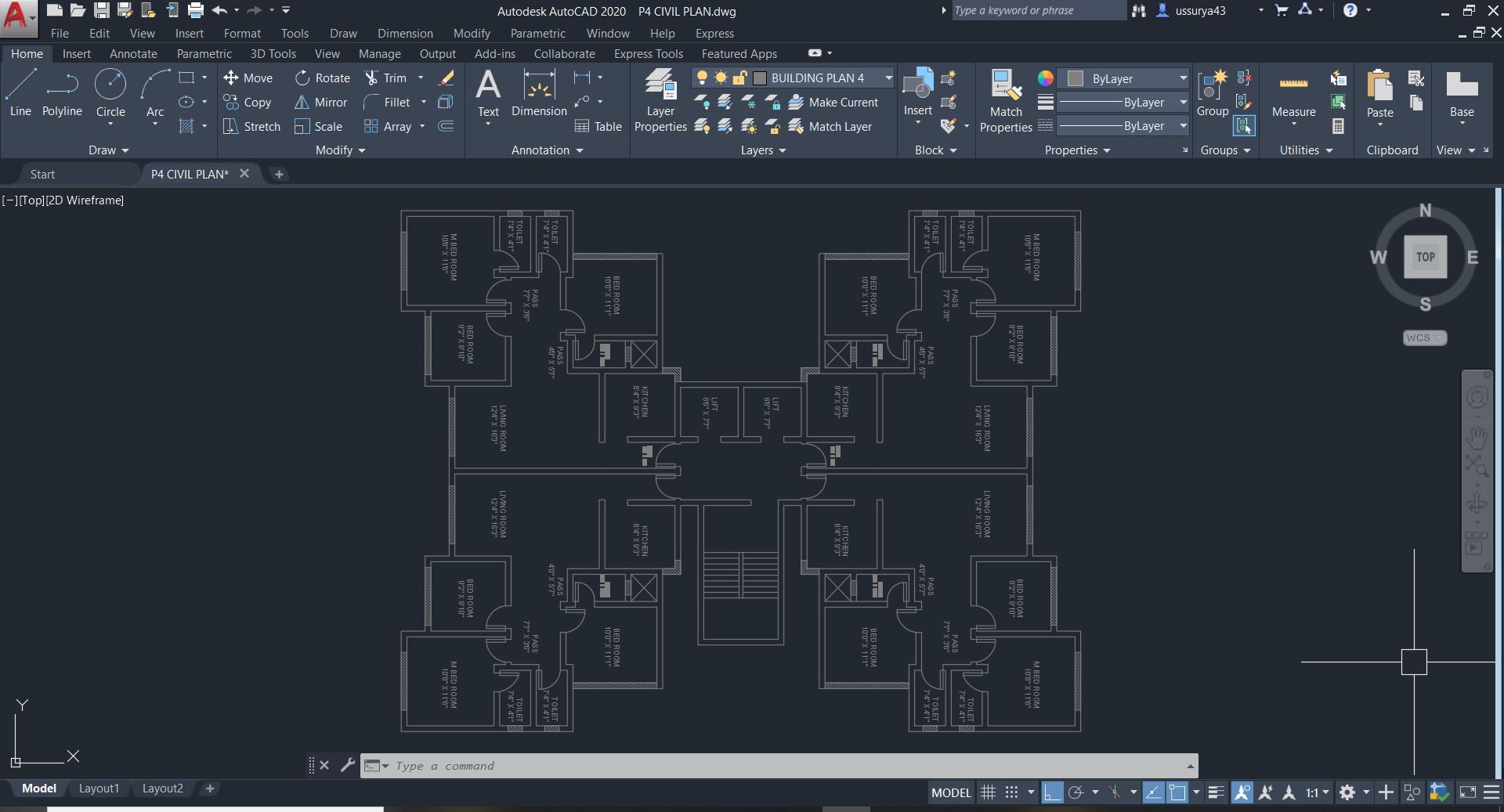Click the Mirror tool
This screenshot has height=812, width=1504.
coord(320,102)
